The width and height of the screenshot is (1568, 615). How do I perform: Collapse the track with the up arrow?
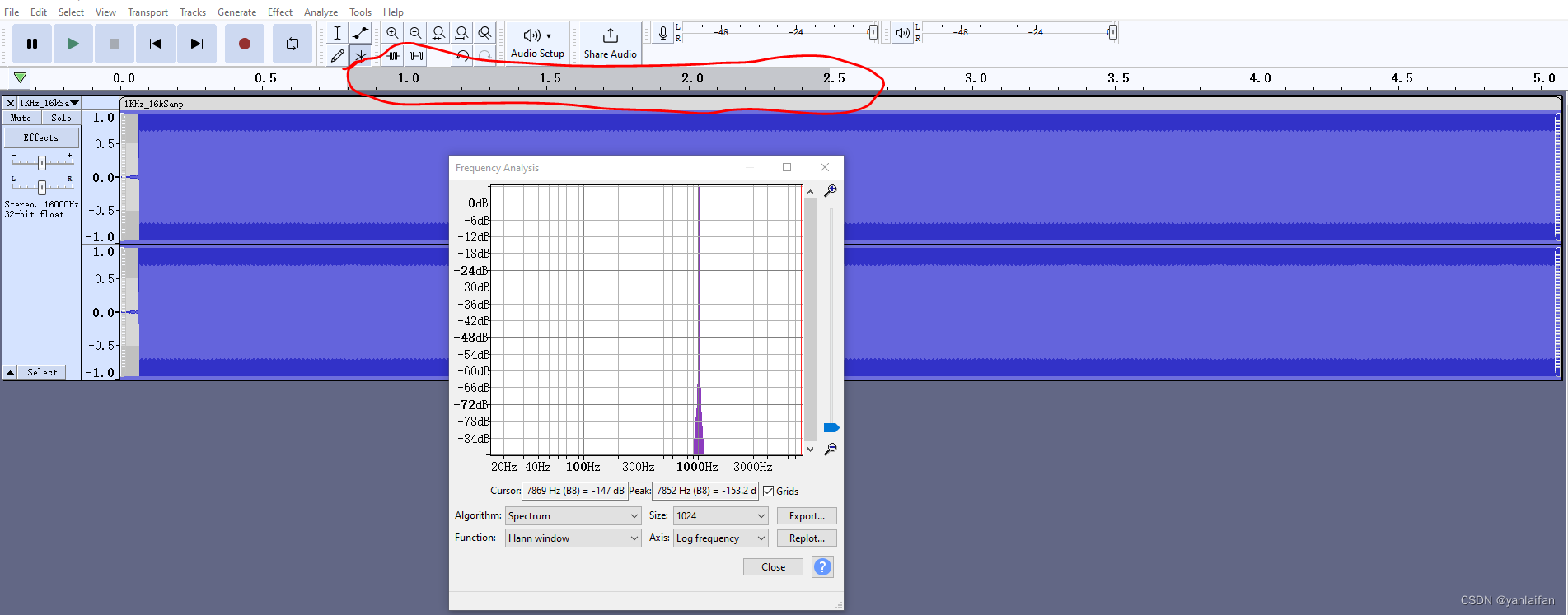click(11, 372)
